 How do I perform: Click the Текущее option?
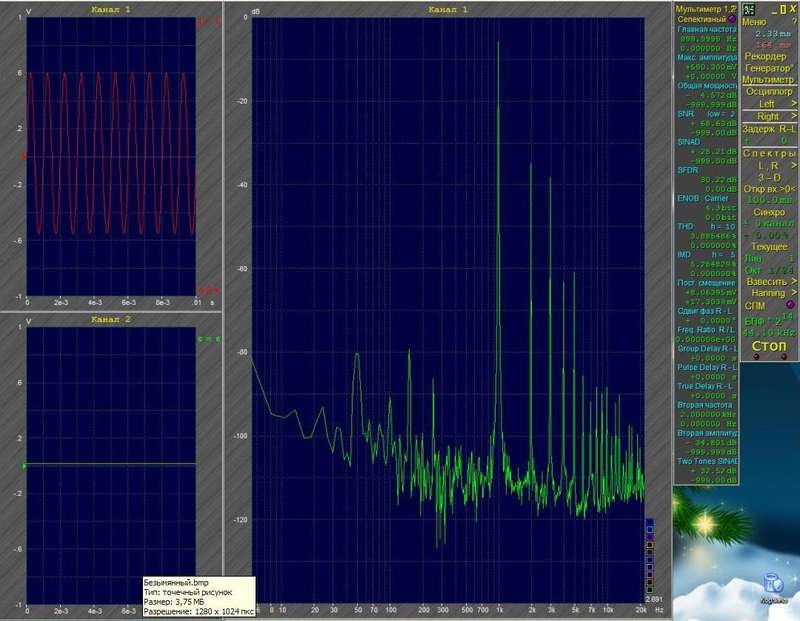point(769,247)
